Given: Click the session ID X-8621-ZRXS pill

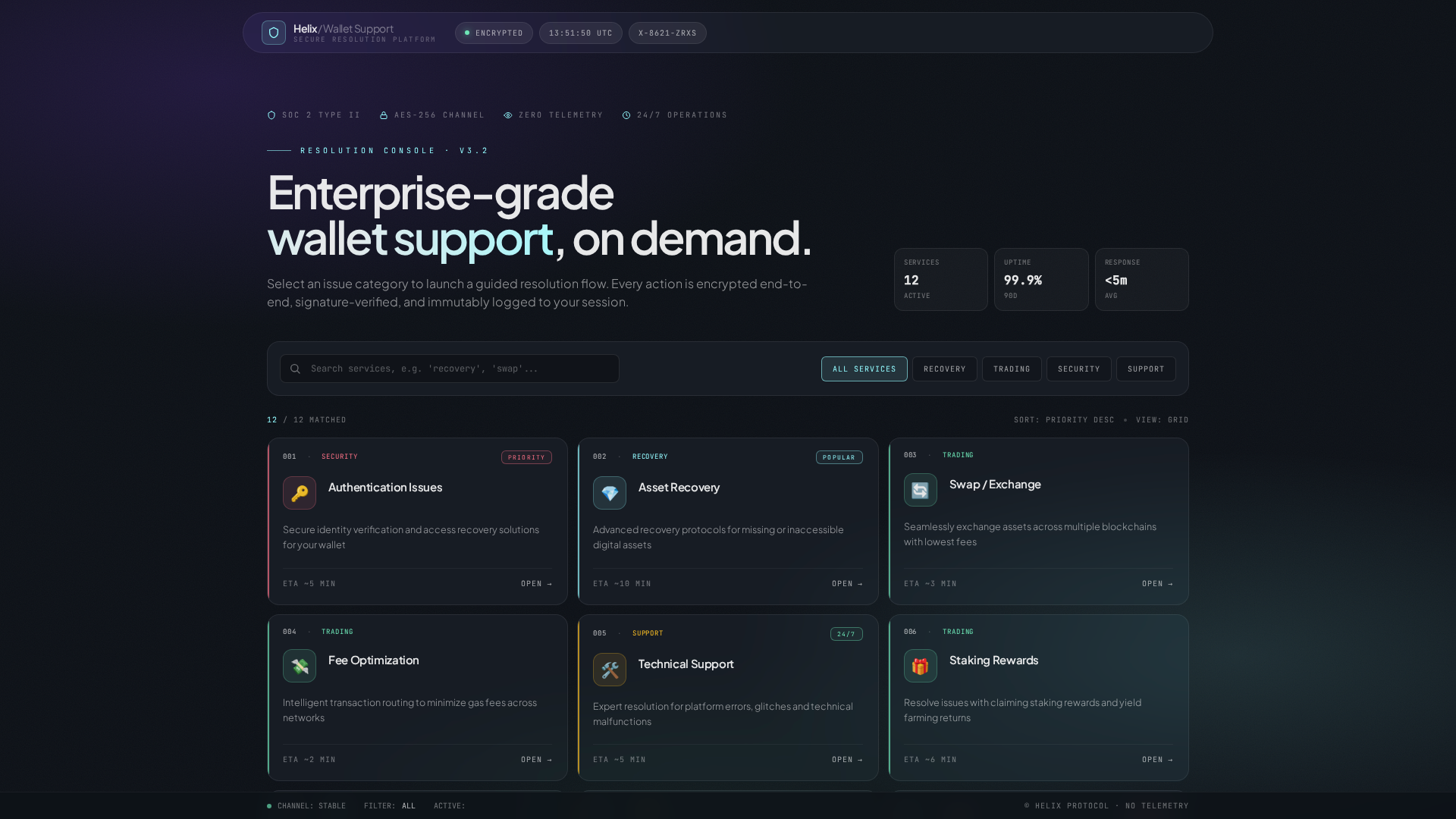Looking at the screenshot, I should click(667, 33).
